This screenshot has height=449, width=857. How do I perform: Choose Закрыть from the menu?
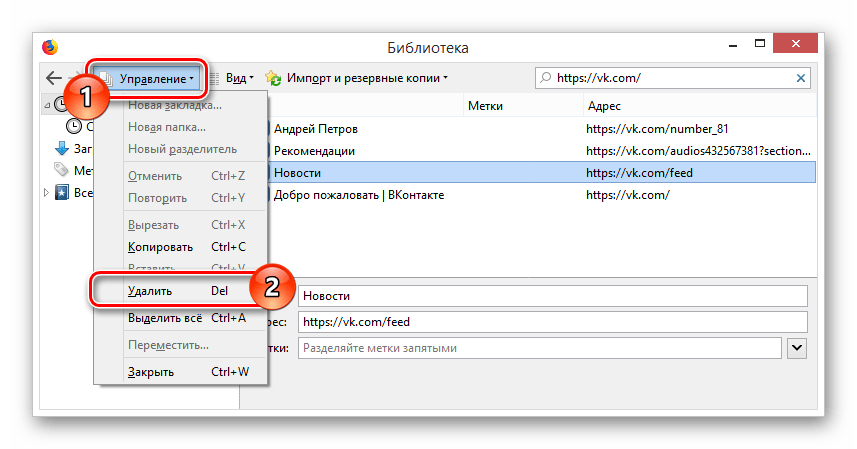click(x=151, y=372)
